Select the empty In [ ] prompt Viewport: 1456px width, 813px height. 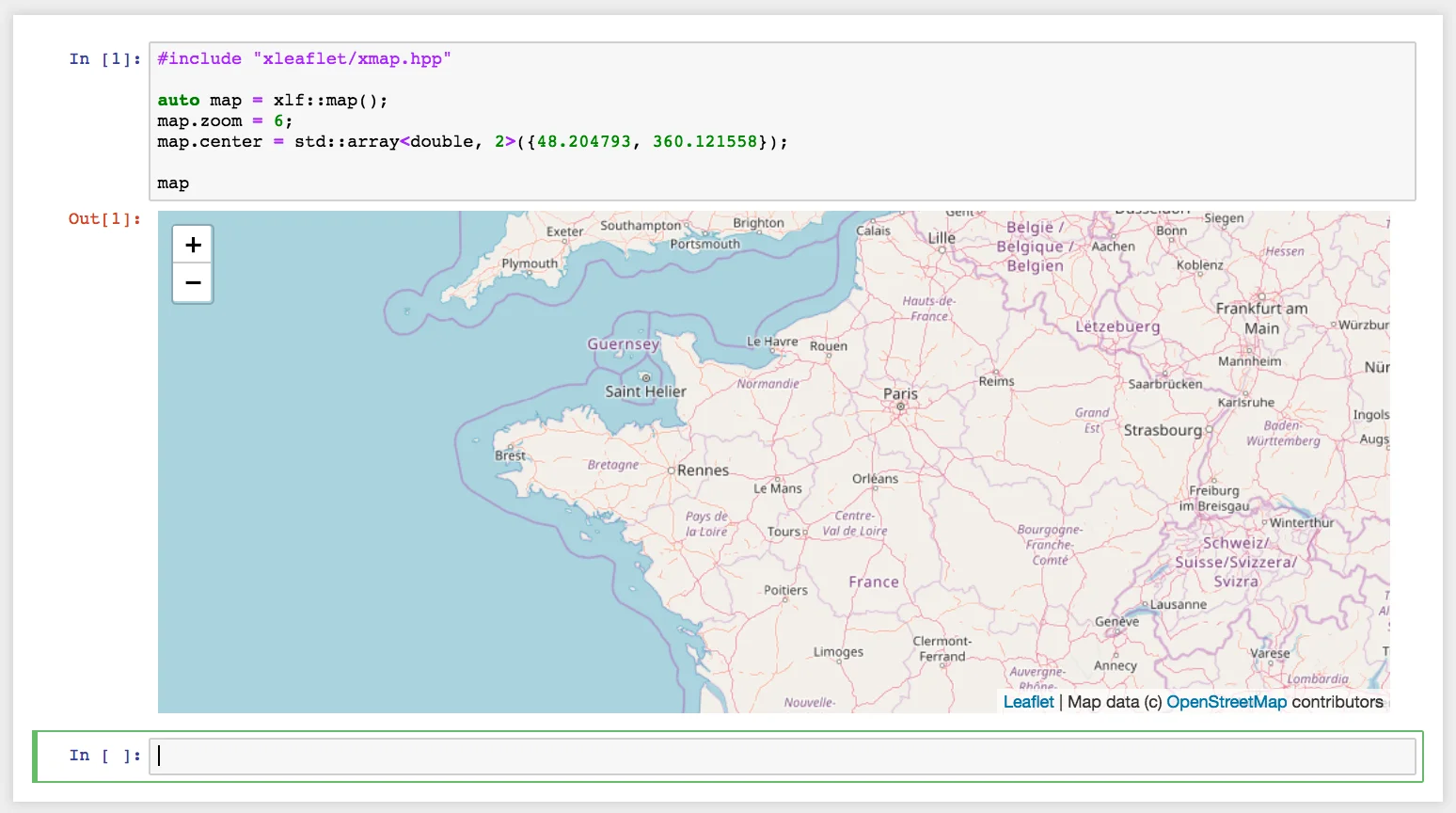click(104, 756)
